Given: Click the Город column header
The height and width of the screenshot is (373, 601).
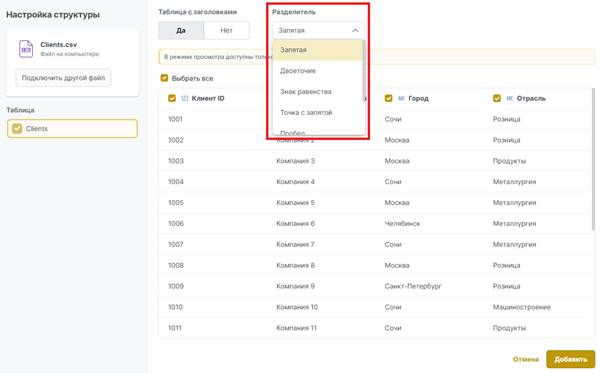Looking at the screenshot, I should (x=418, y=99).
